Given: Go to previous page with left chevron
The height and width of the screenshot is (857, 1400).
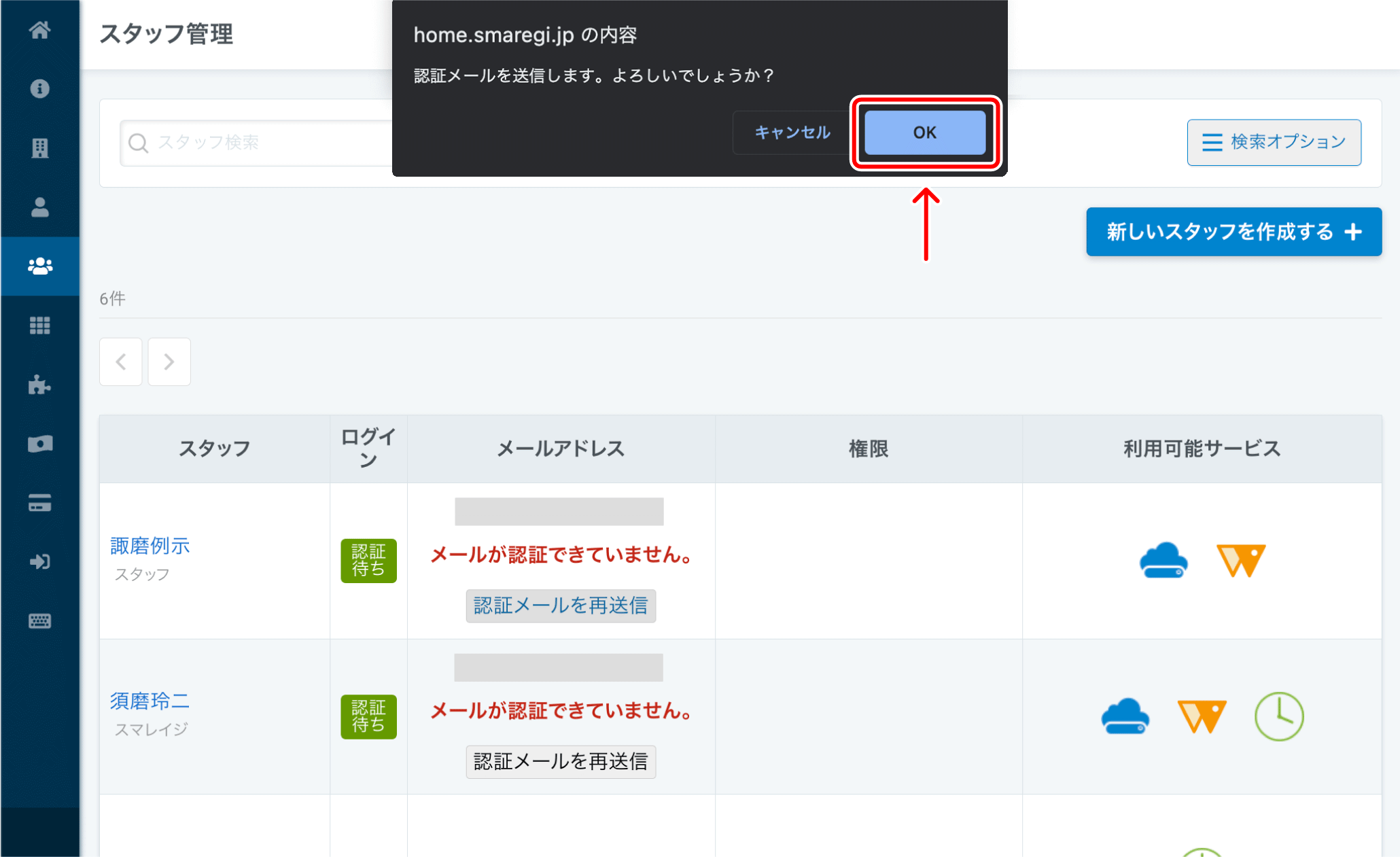Looking at the screenshot, I should 121,362.
